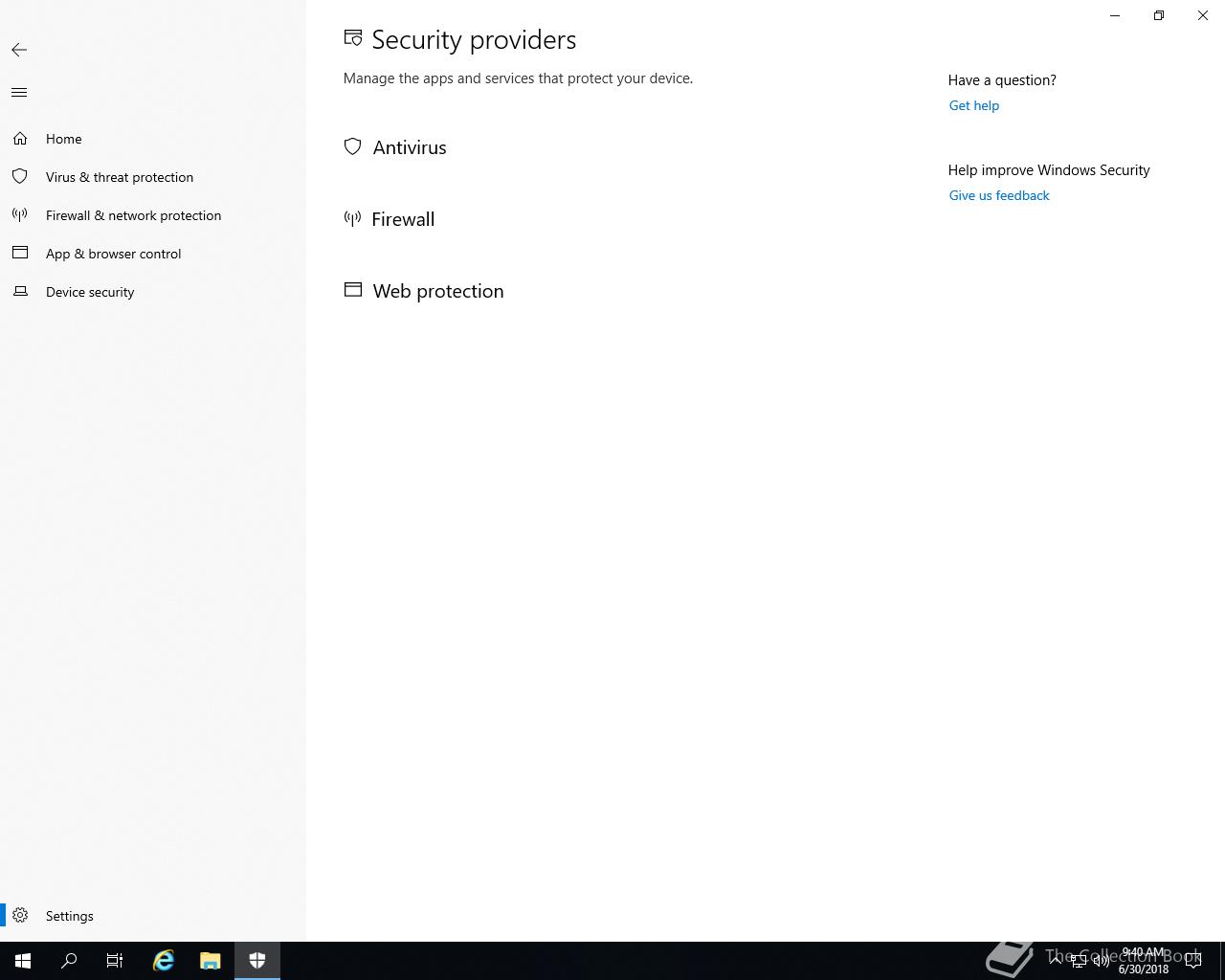Click the shield icon beside Virus & threat protection
Screen dimensions: 1225x980
pos(20,177)
